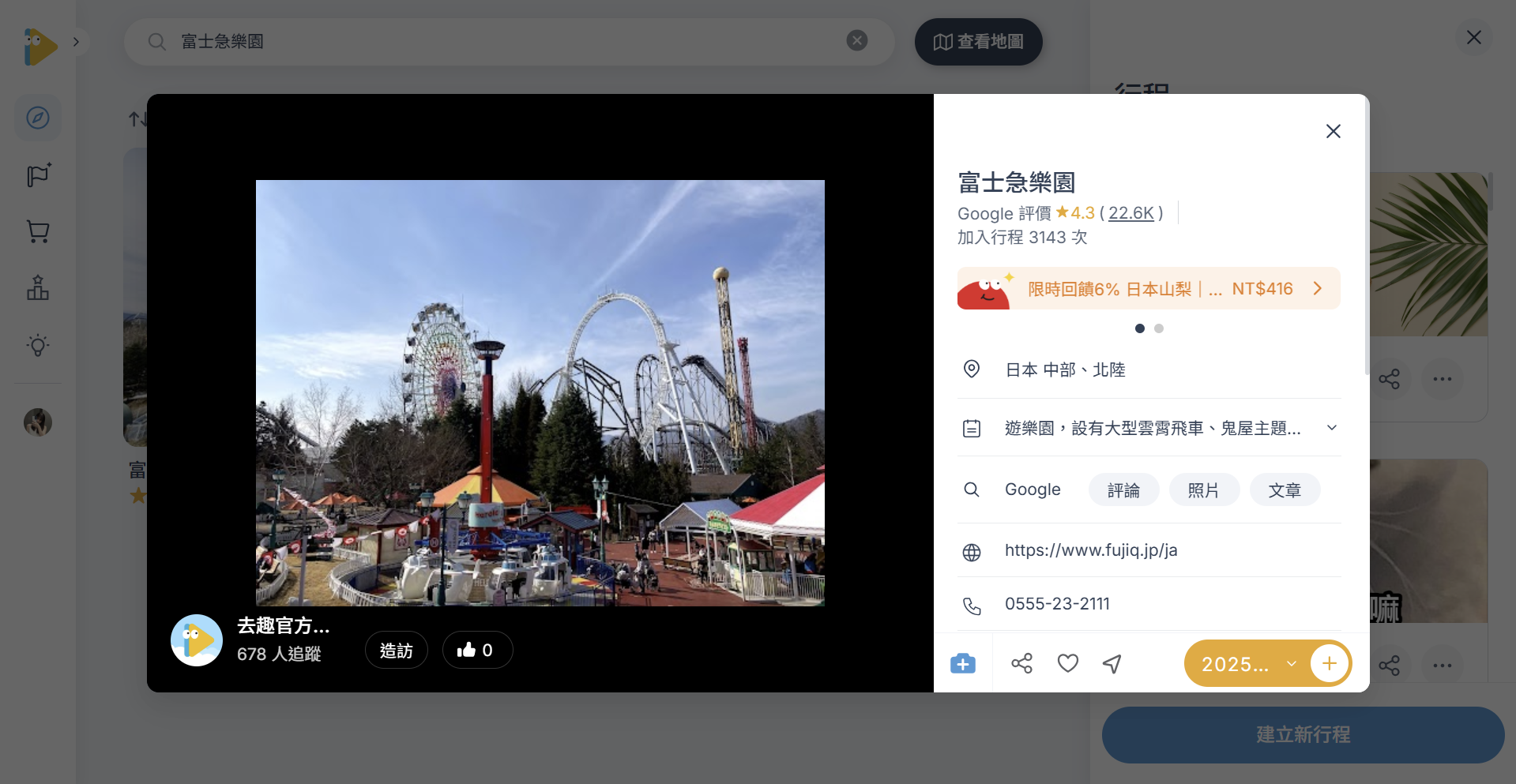Viewport: 1516px width, 784px height.
Task: Select the first promotion carousel dot
Action: [1139, 328]
